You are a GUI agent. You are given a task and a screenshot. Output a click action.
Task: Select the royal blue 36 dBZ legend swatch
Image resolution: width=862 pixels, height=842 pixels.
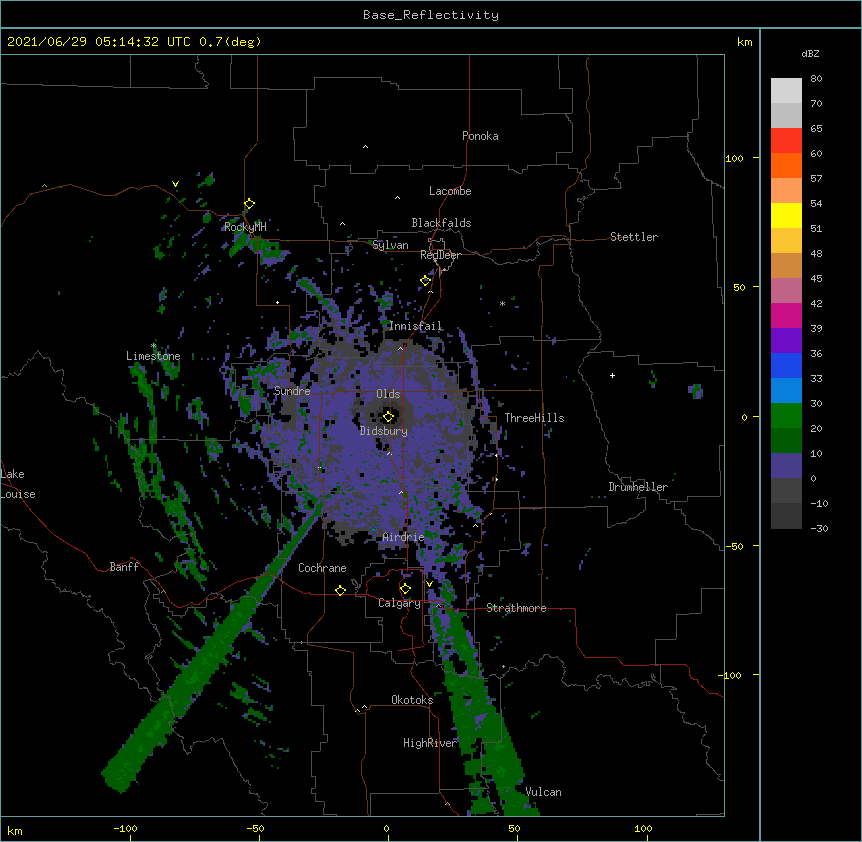(786, 365)
